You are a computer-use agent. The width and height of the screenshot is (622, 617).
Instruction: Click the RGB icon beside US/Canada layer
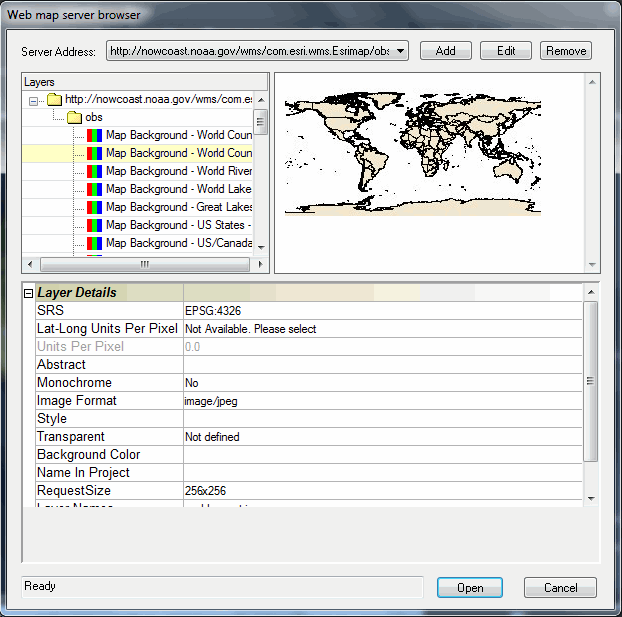(94, 243)
